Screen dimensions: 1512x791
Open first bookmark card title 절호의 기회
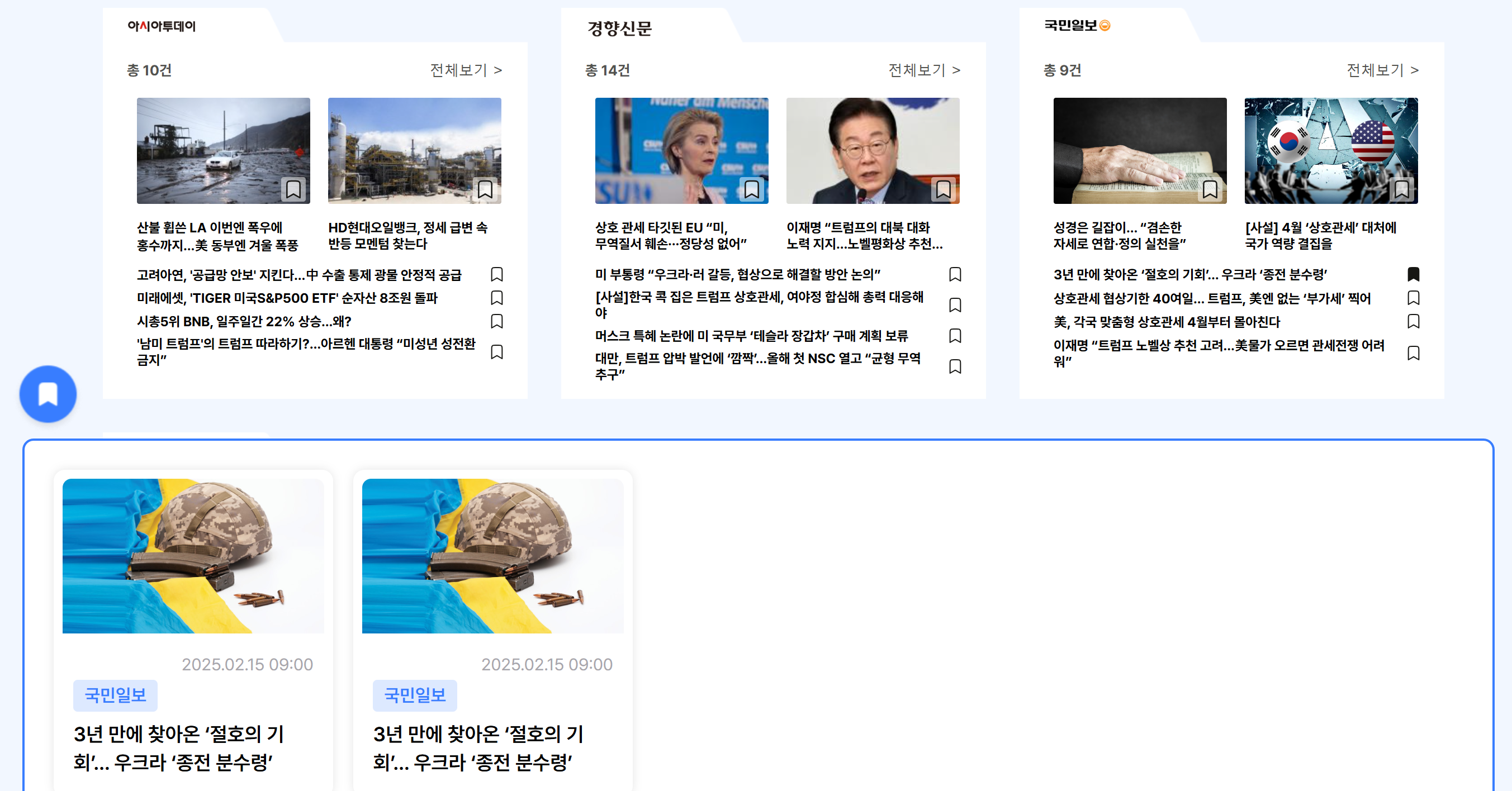[179, 748]
